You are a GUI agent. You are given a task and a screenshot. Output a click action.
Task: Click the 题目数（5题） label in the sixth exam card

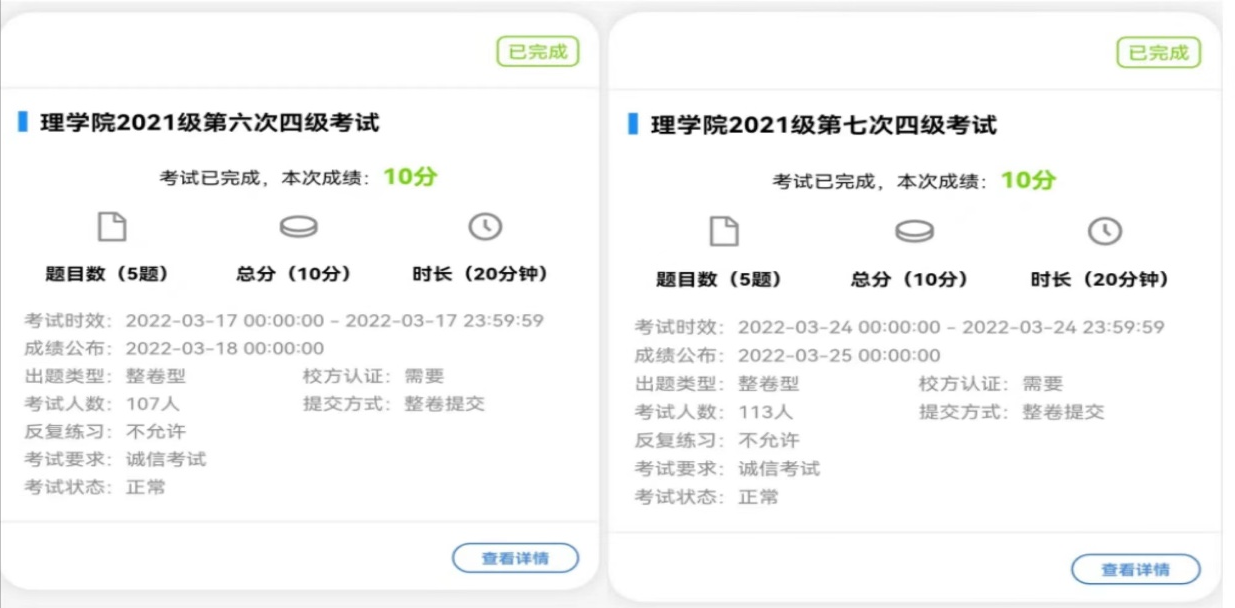(x=106, y=274)
